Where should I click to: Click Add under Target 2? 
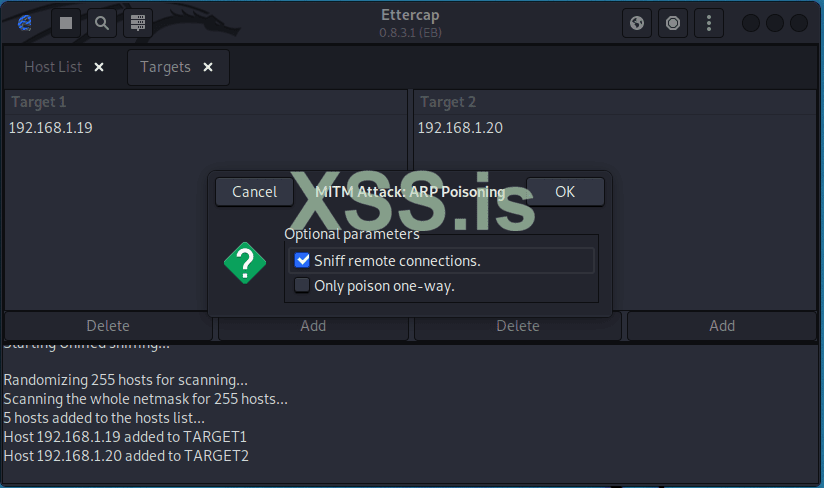pos(722,326)
